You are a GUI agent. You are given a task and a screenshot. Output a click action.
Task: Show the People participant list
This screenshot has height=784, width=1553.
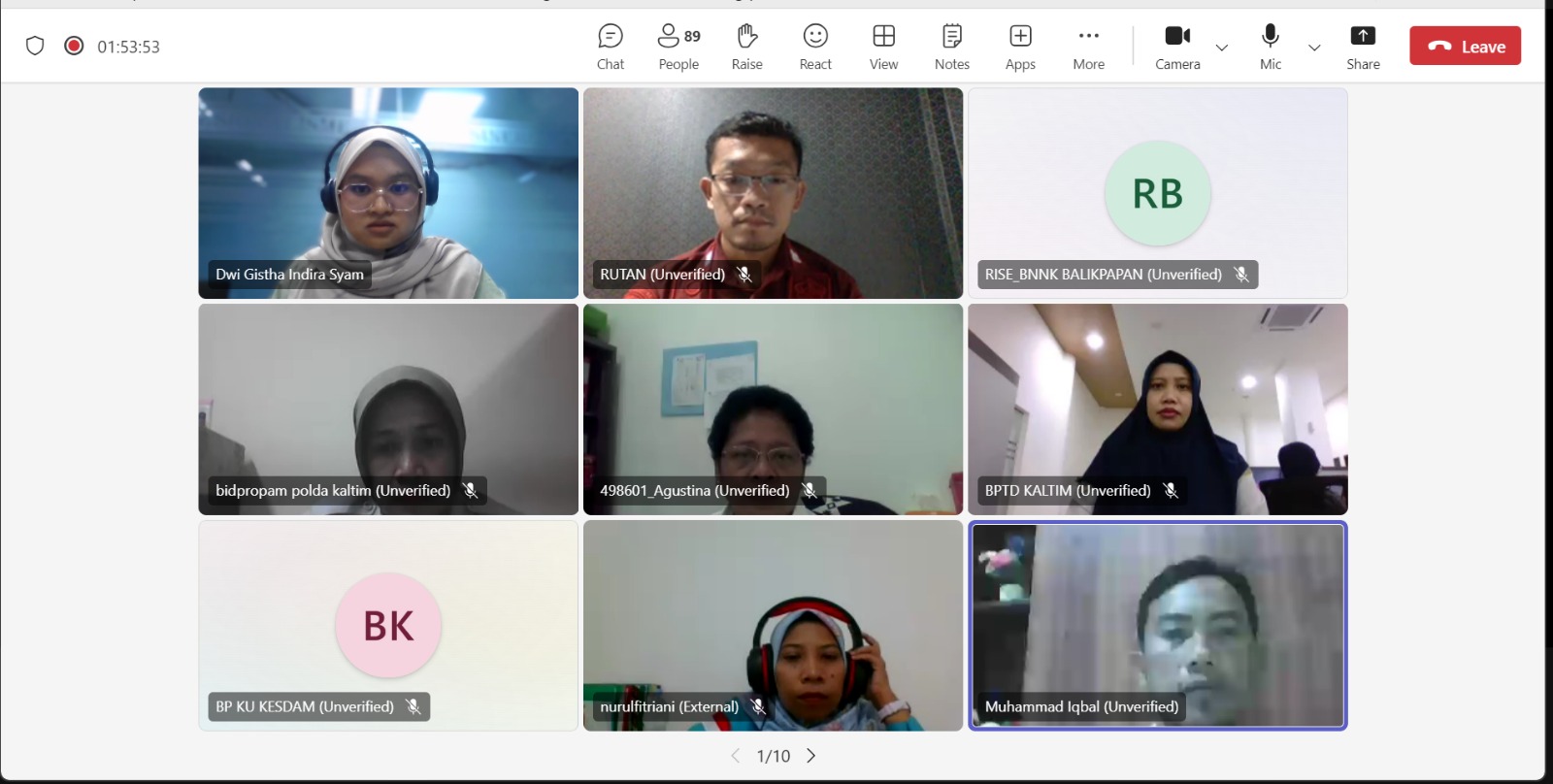click(678, 47)
